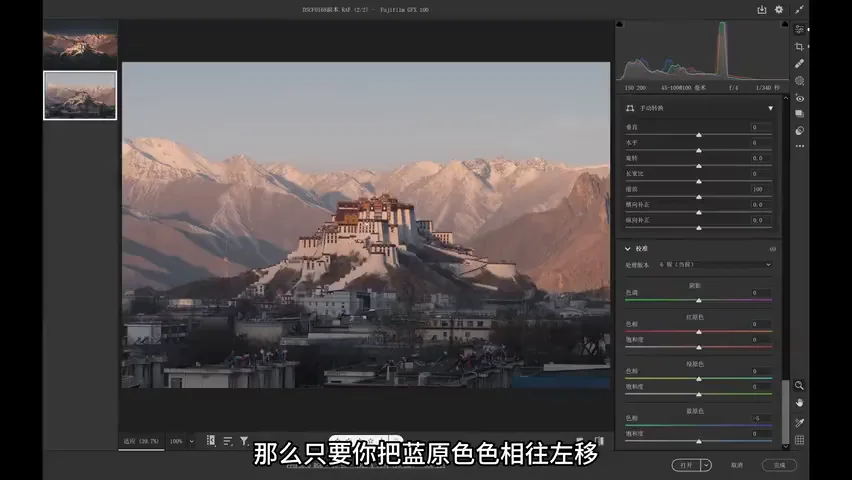Adjust the Vertical (垂直) transform slider
This screenshot has height=480, width=852.
click(699, 135)
